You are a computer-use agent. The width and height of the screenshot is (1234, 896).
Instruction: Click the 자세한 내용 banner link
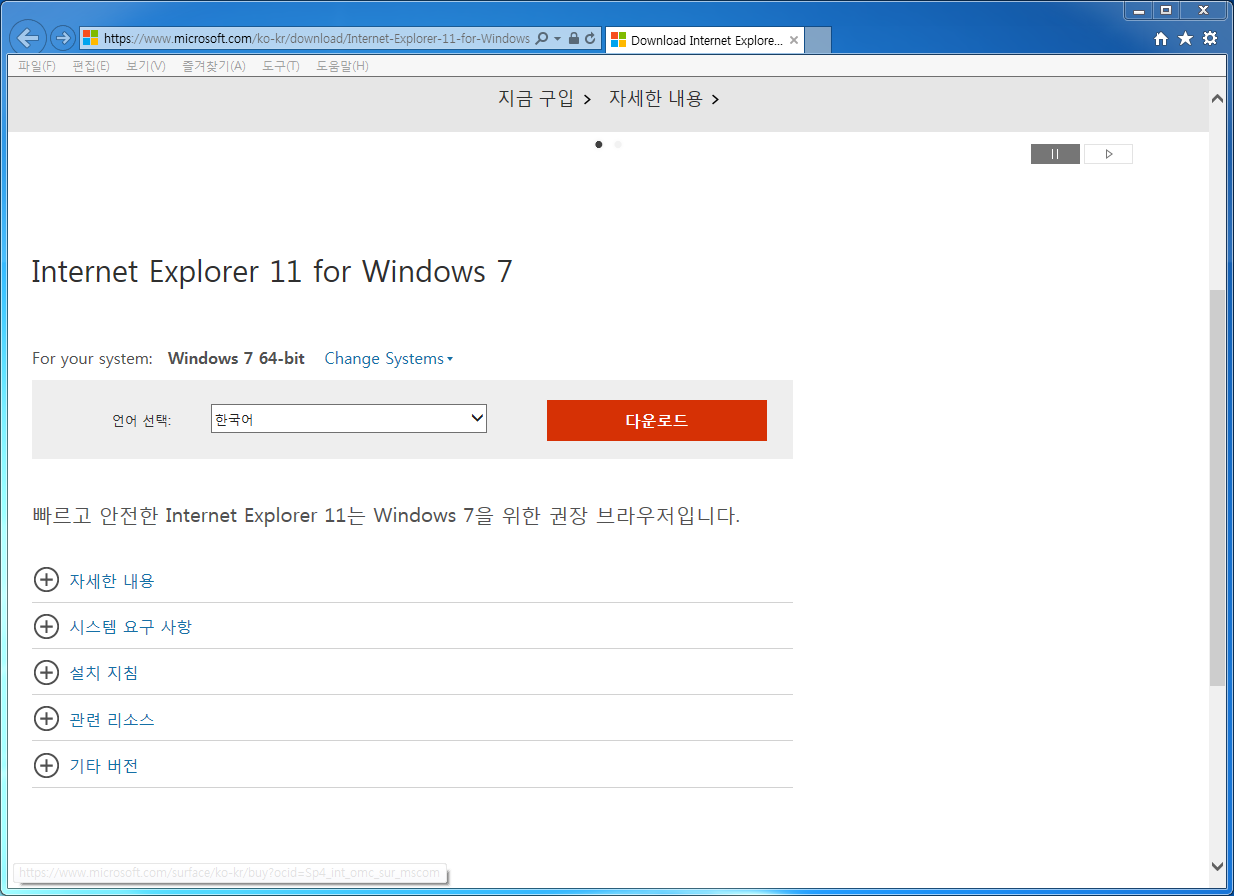tap(664, 99)
